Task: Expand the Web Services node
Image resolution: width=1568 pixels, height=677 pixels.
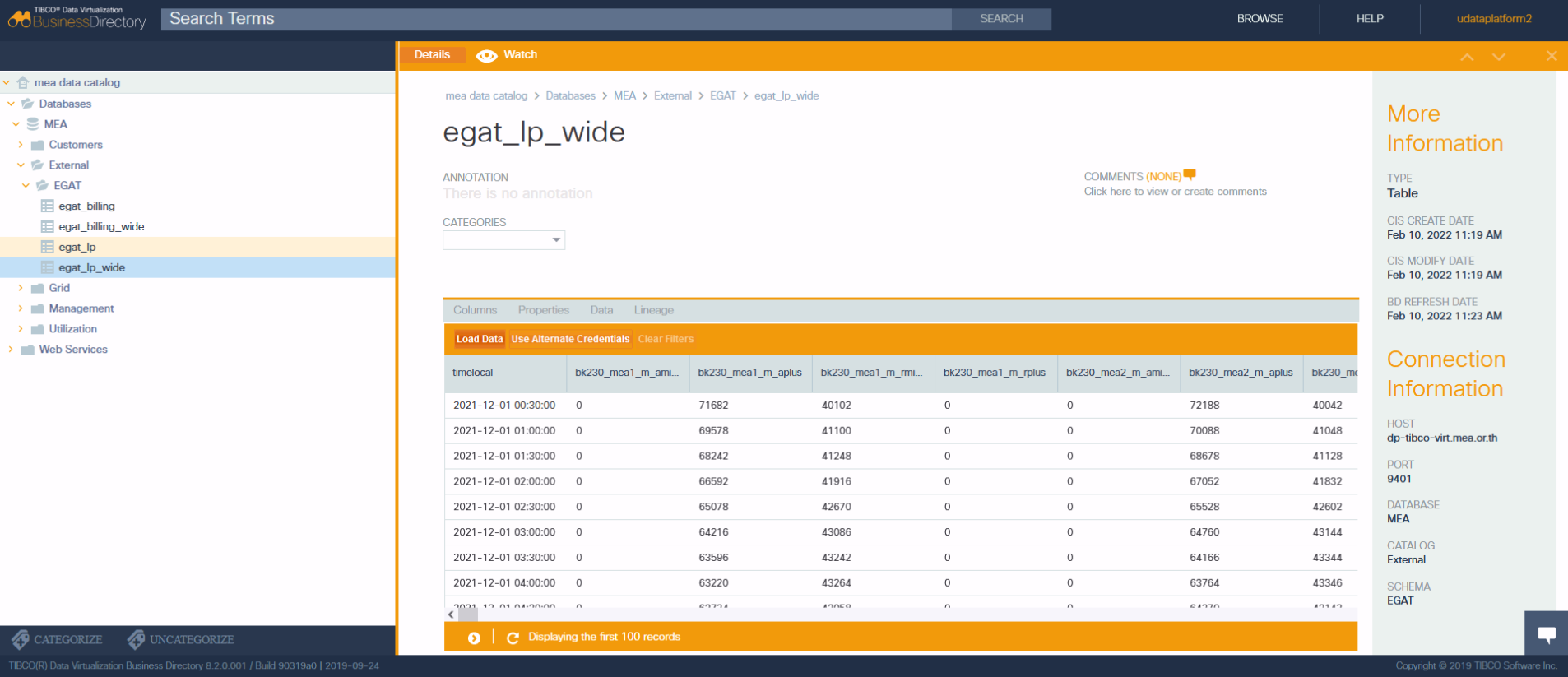Action: click(11, 350)
